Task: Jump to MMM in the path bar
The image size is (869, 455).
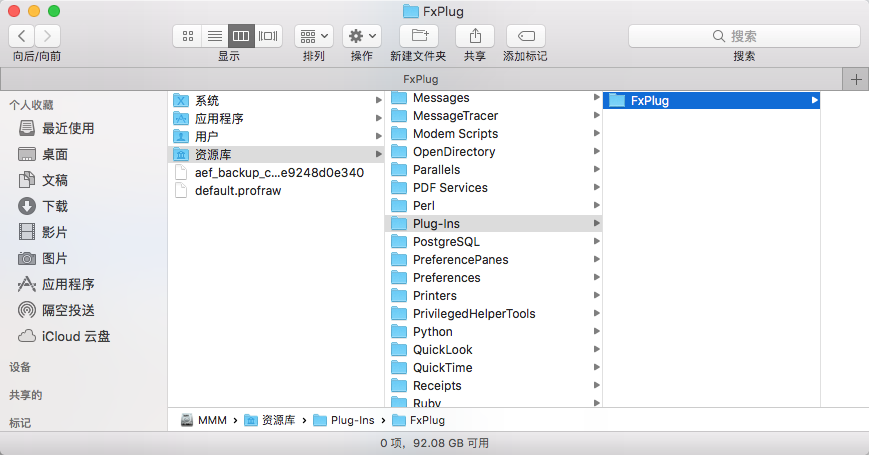Action: (204, 421)
